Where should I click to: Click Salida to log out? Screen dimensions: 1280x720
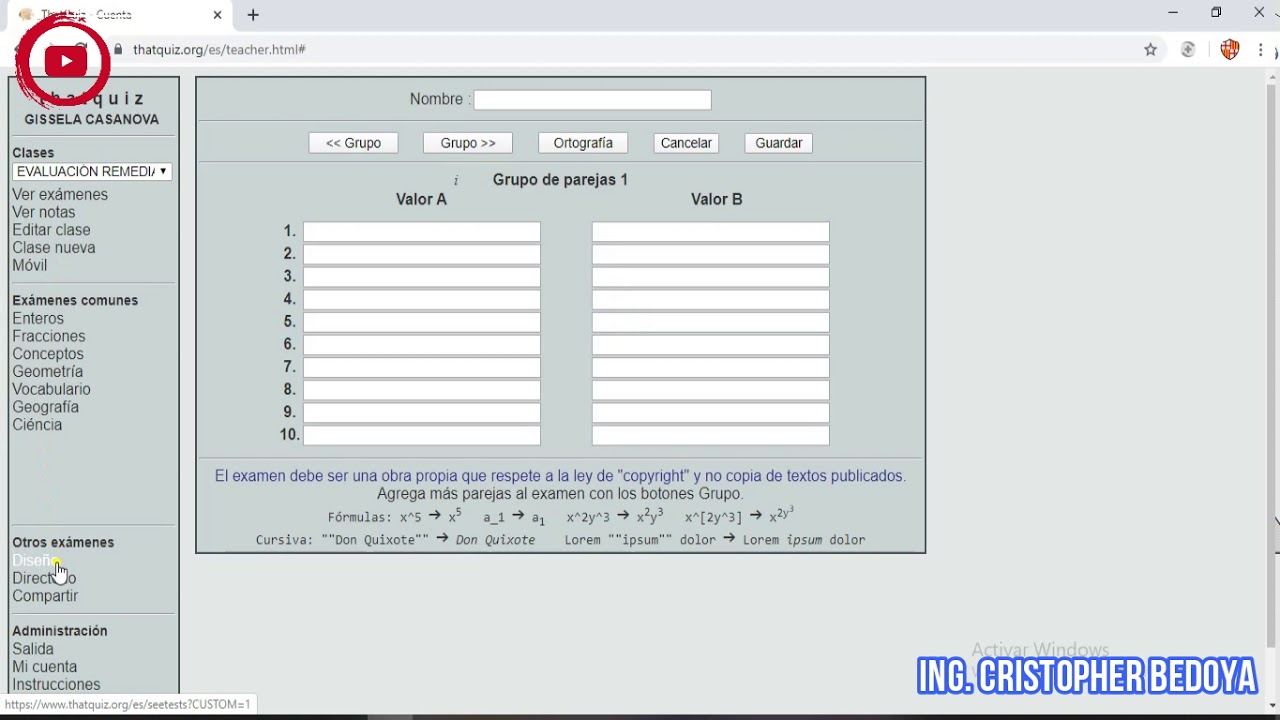pos(33,649)
